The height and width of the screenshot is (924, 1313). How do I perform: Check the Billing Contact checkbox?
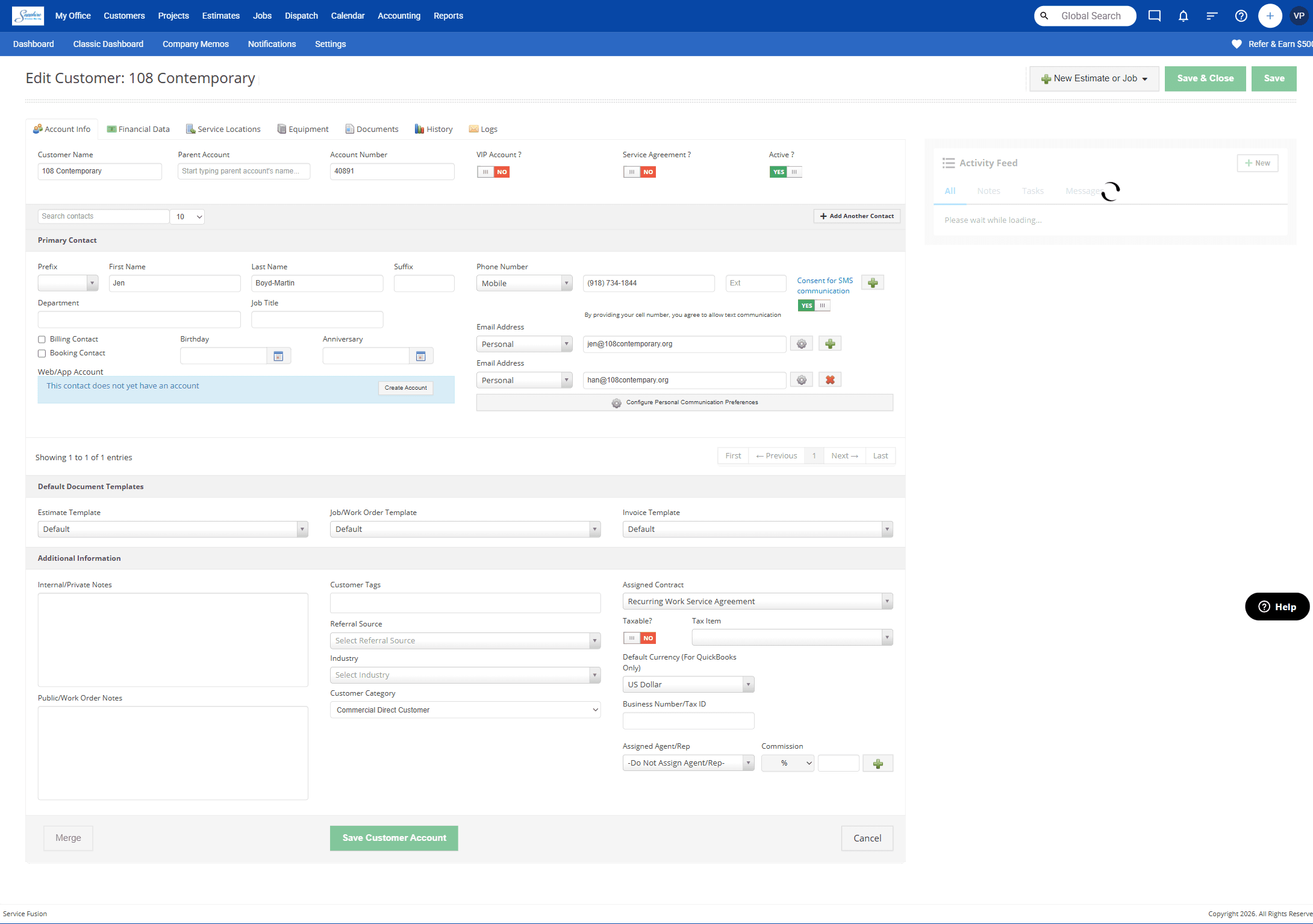42,340
